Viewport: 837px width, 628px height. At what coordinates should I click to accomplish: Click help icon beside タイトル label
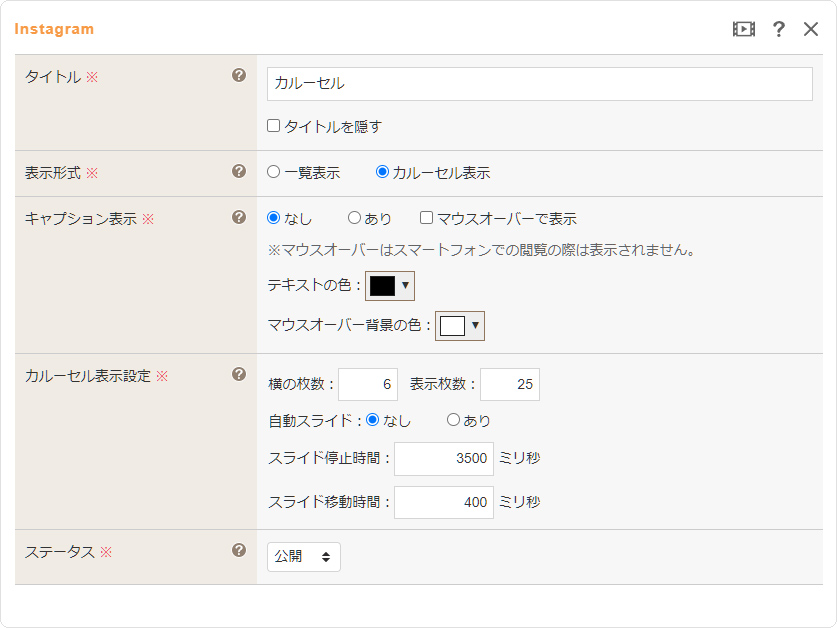coord(239,75)
